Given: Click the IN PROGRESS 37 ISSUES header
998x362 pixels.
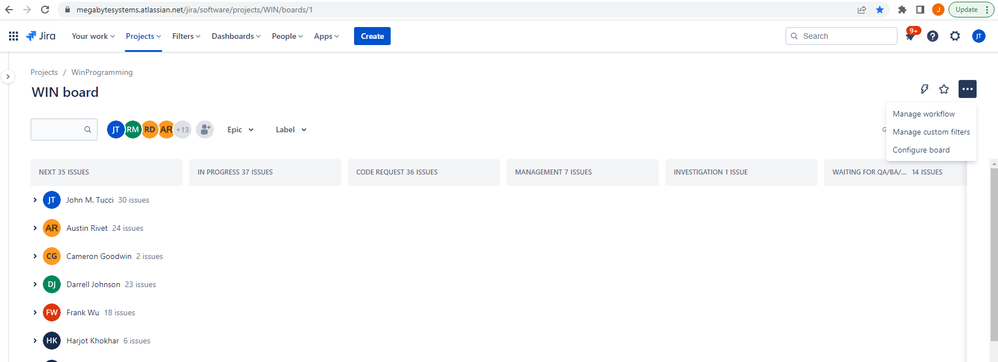Looking at the screenshot, I should click(265, 172).
